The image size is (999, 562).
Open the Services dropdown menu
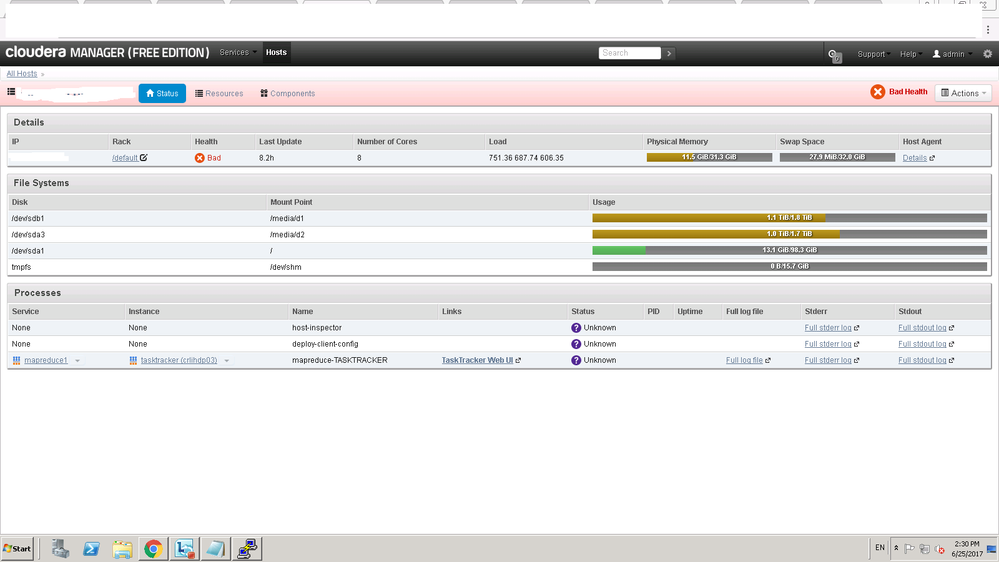(238, 52)
